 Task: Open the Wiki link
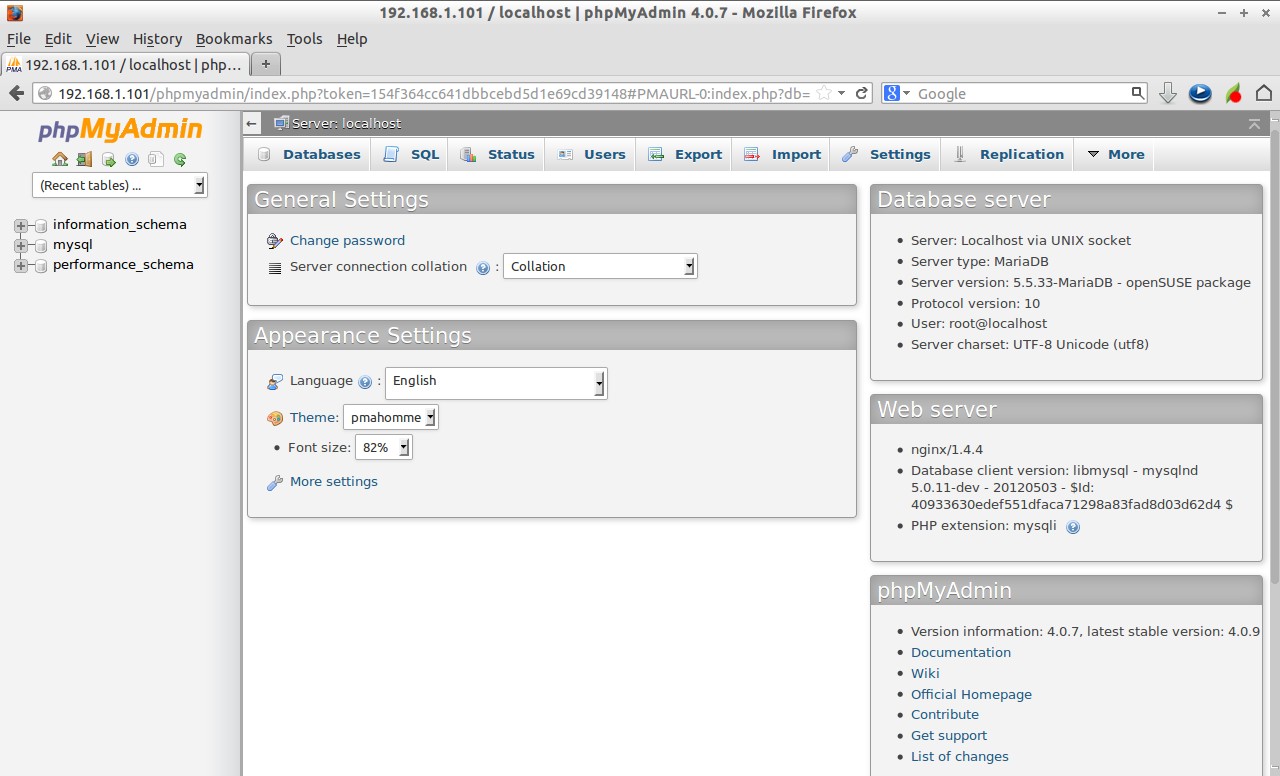pos(925,673)
